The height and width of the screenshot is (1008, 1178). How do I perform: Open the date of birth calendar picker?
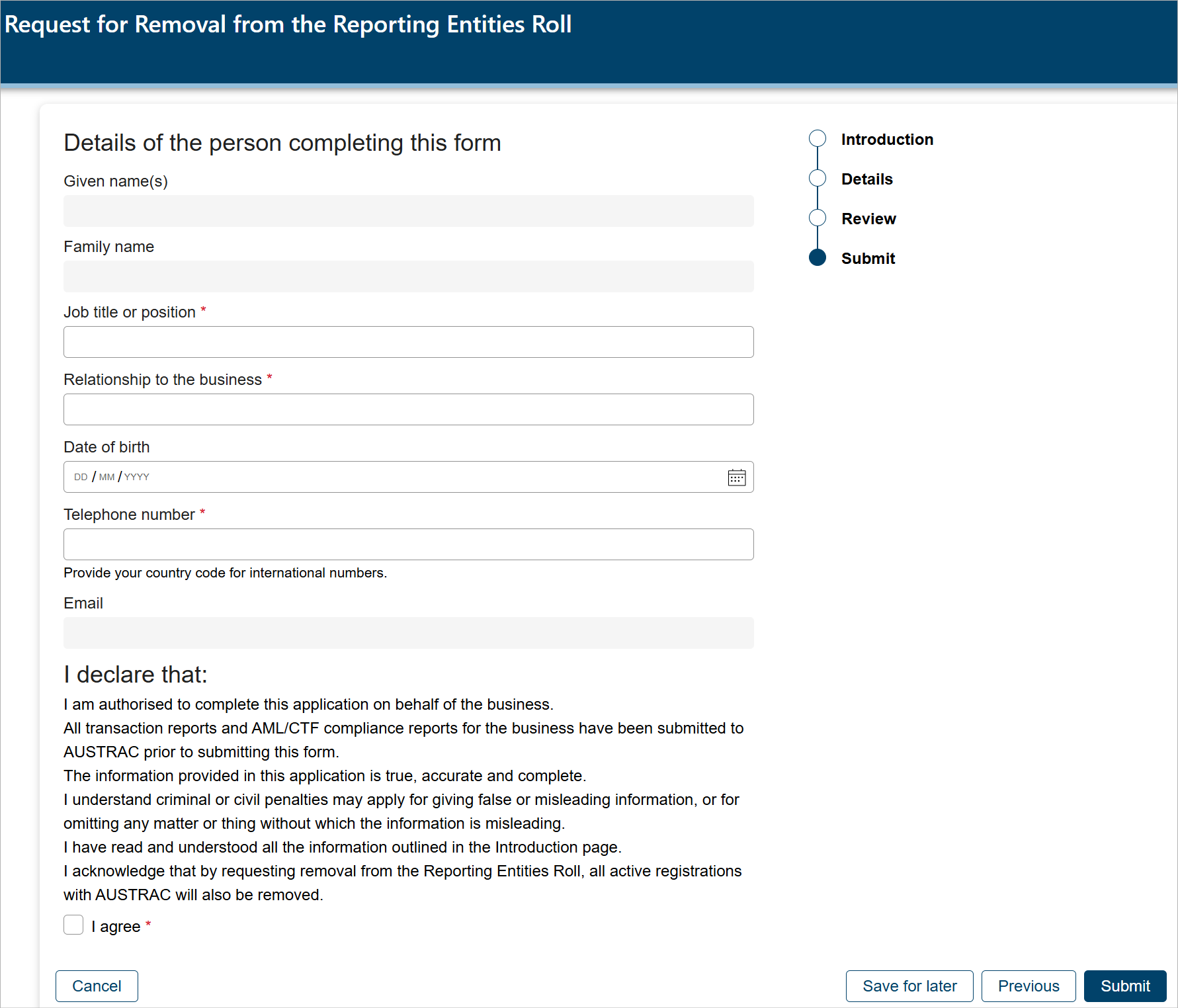coord(736,477)
